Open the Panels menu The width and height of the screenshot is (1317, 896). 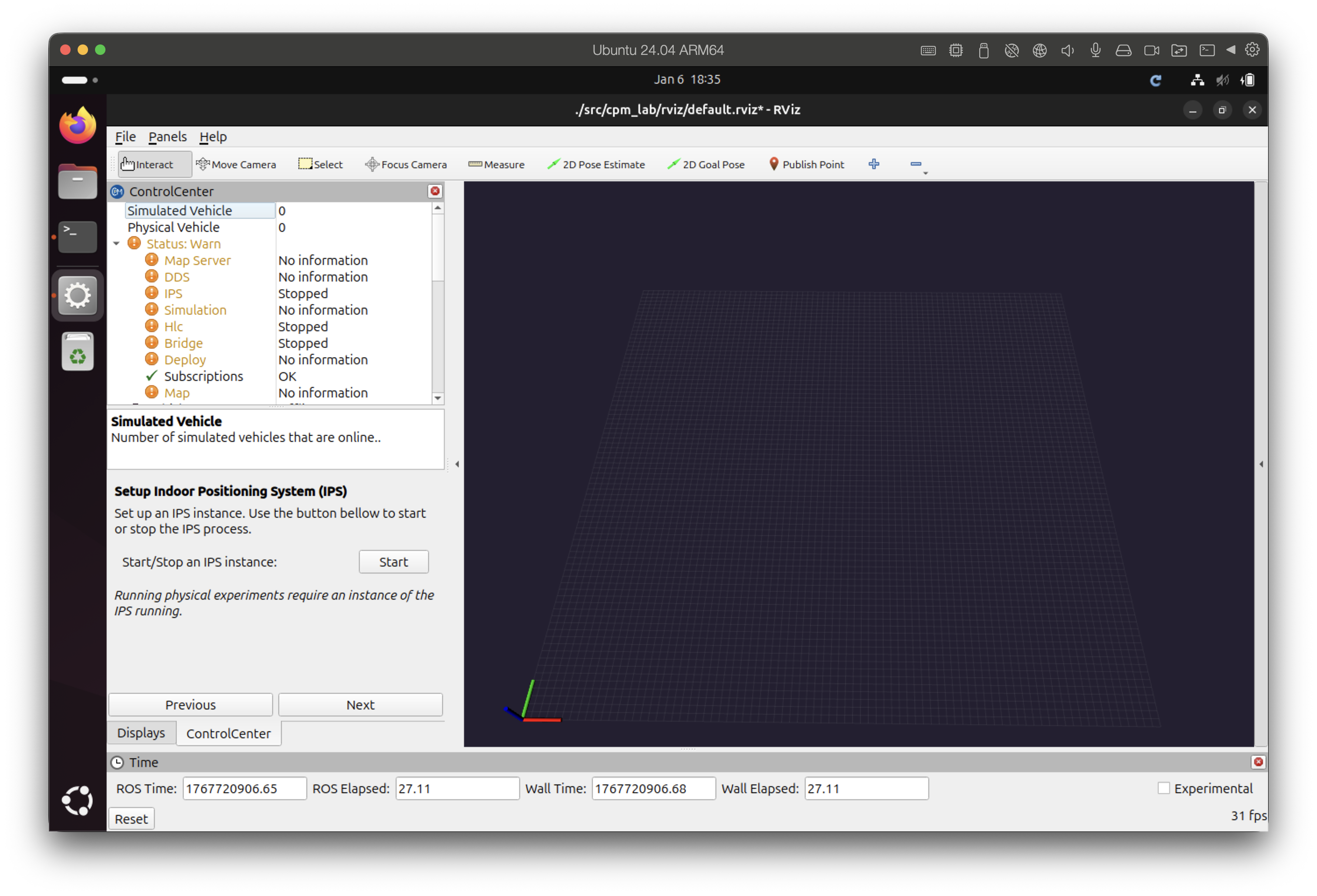tap(167, 136)
